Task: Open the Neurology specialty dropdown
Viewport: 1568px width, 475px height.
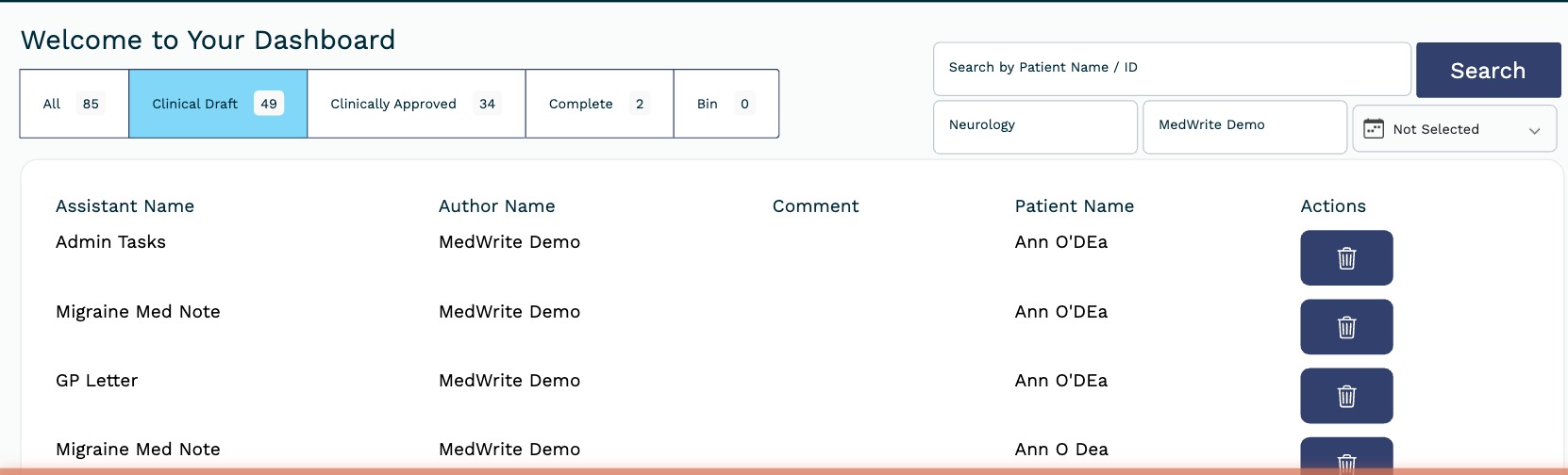Action: pyautogui.click(x=1035, y=126)
